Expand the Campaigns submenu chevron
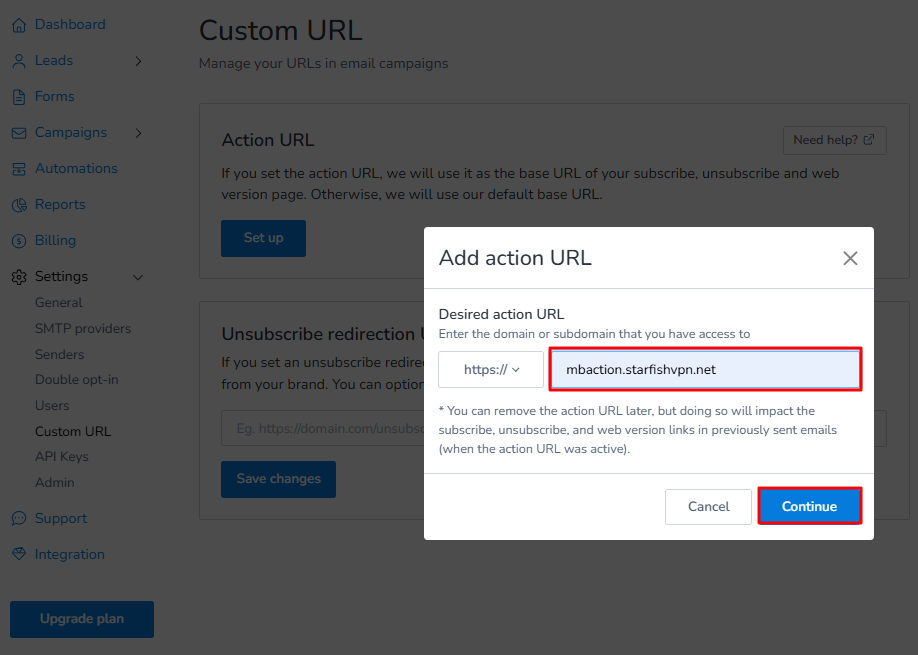918x655 pixels. (x=138, y=133)
